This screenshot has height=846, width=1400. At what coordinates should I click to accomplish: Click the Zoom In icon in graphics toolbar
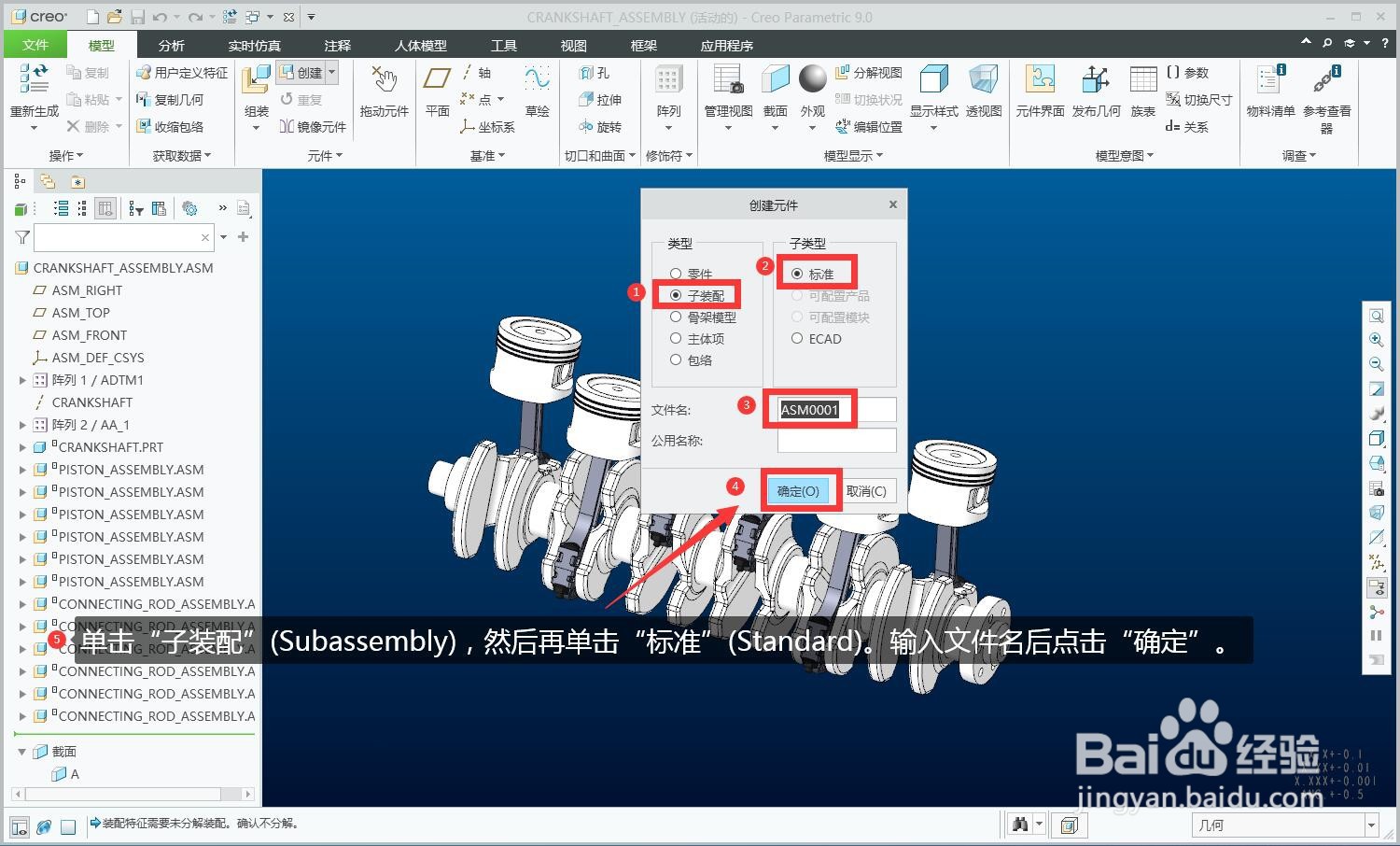tap(1376, 340)
